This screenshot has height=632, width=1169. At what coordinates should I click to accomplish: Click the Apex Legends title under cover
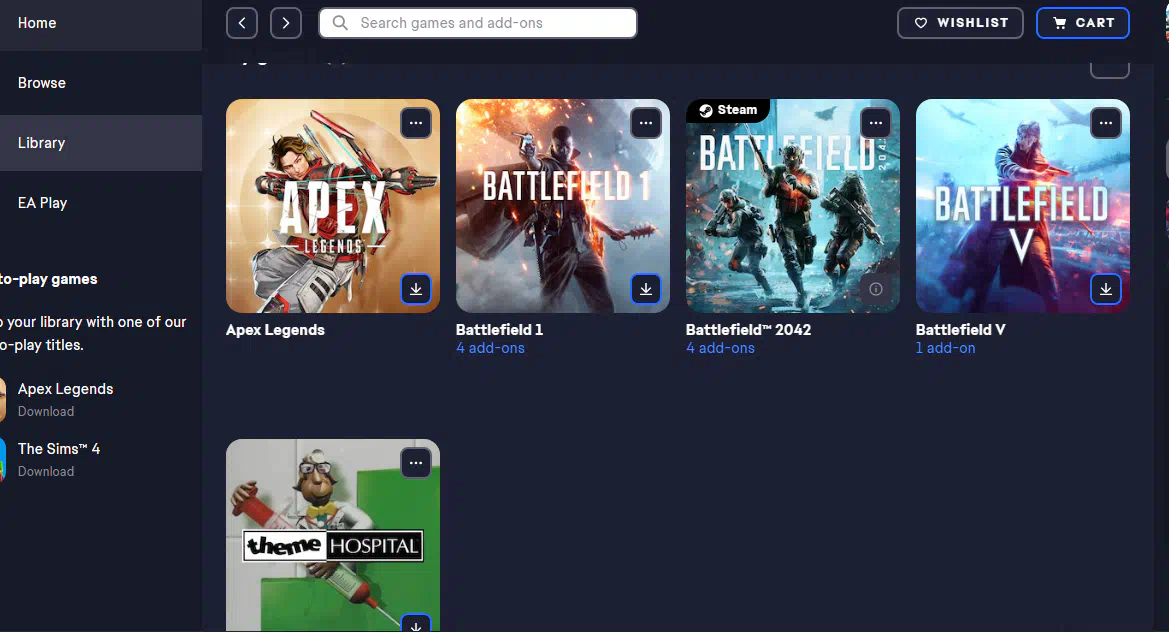click(275, 330)
